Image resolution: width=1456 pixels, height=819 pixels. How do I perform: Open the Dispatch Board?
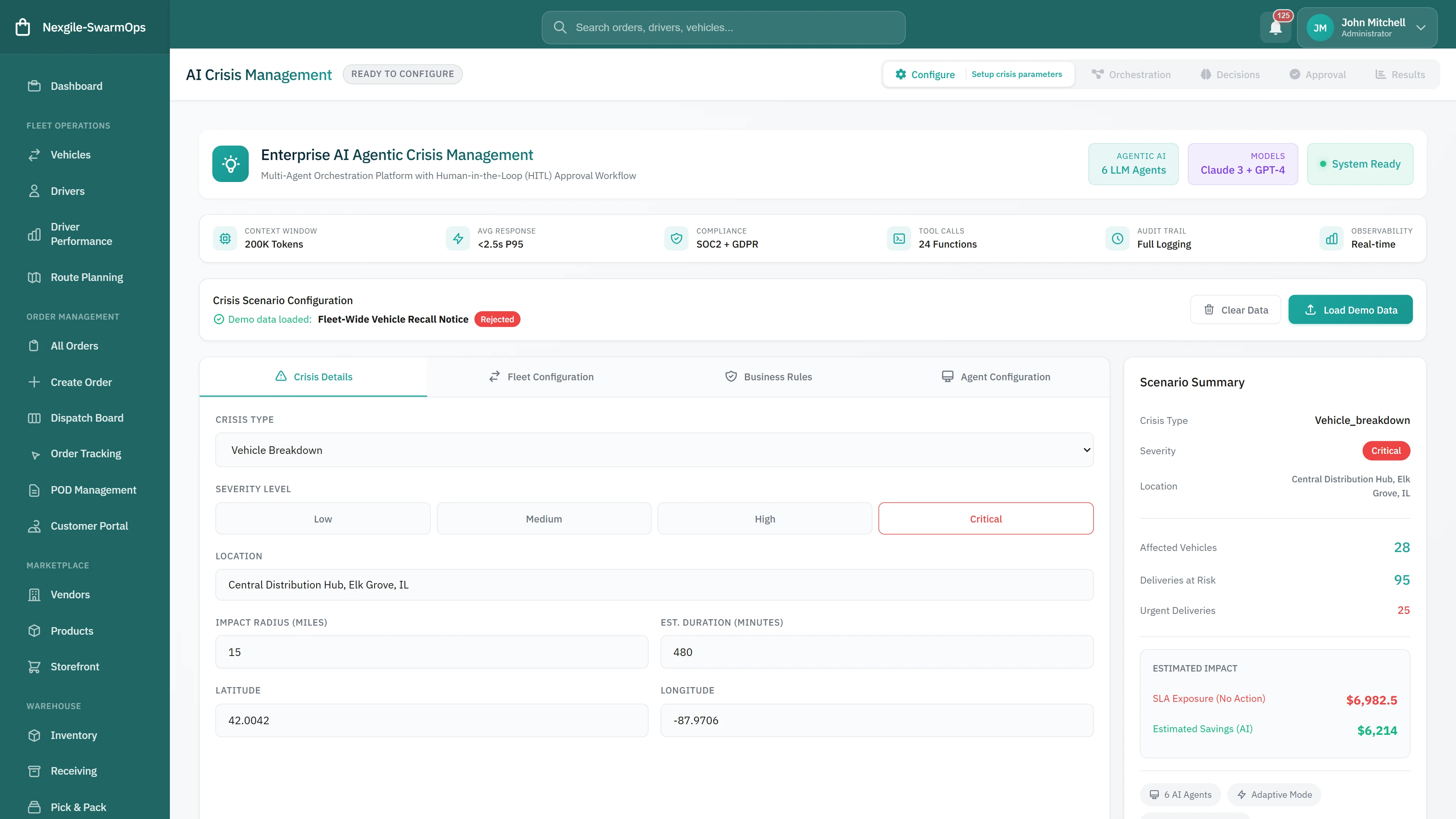pyautogui.click(x=87, y=418)
